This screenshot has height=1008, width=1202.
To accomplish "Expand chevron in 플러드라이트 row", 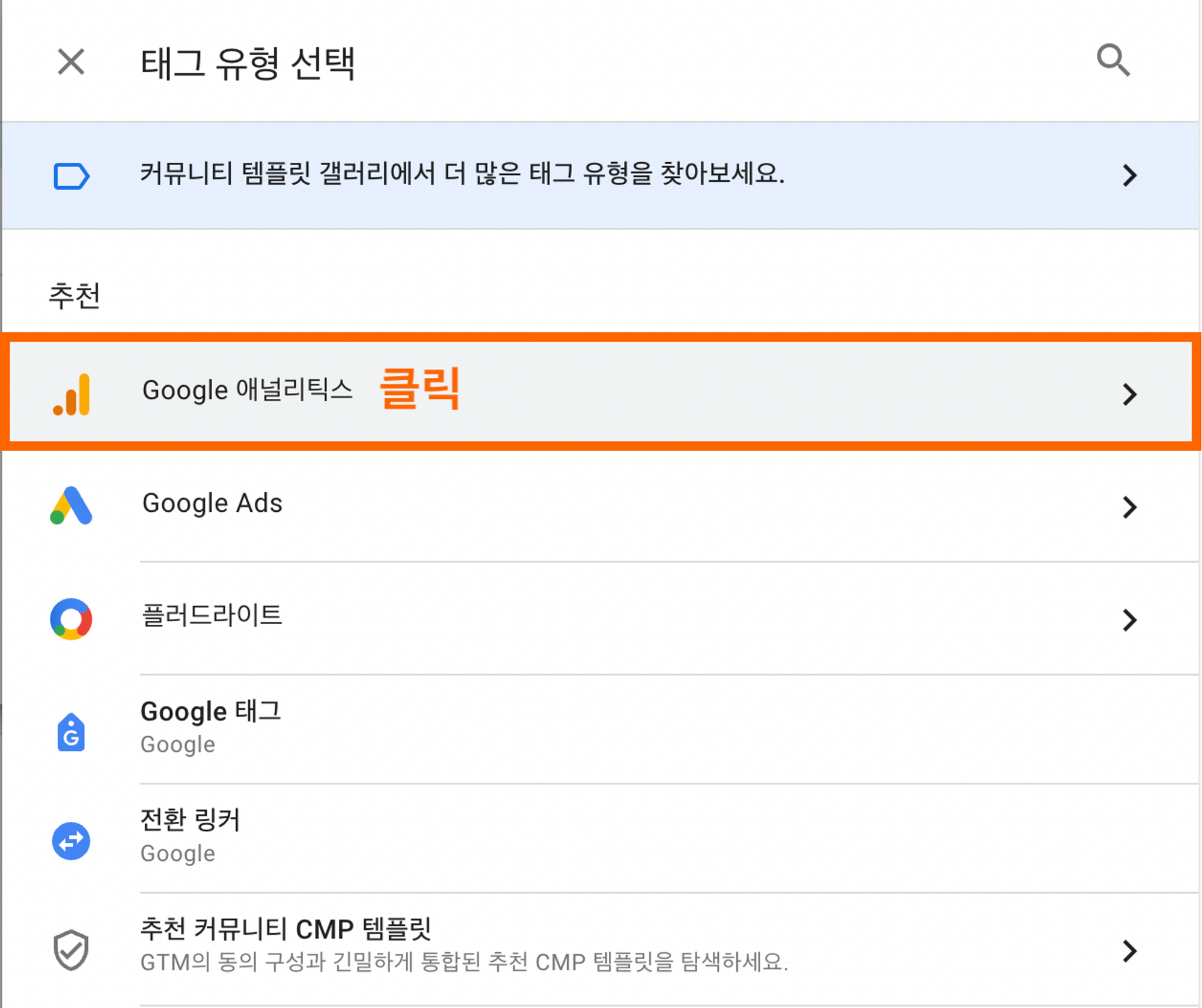I will (1130, 619).
